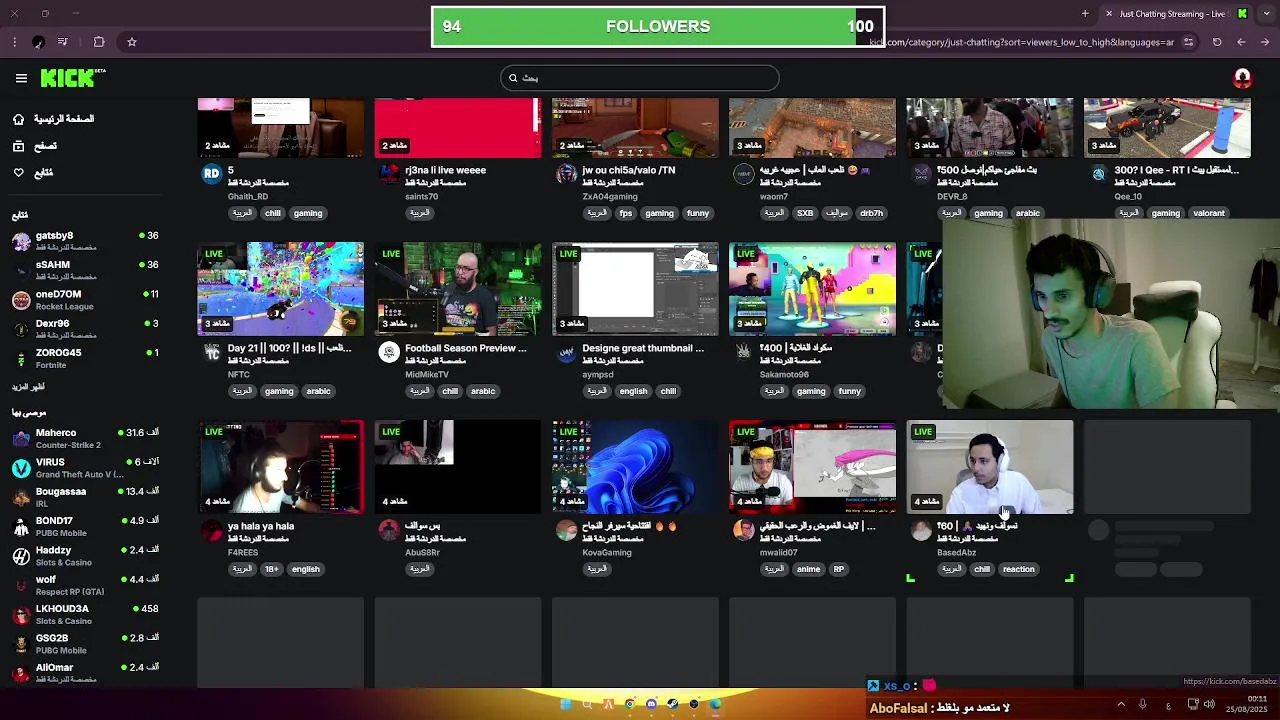1280x720 pixels.
Task: Expand the system tray hidden icons chevron
Action: [x=1121, y=704]
